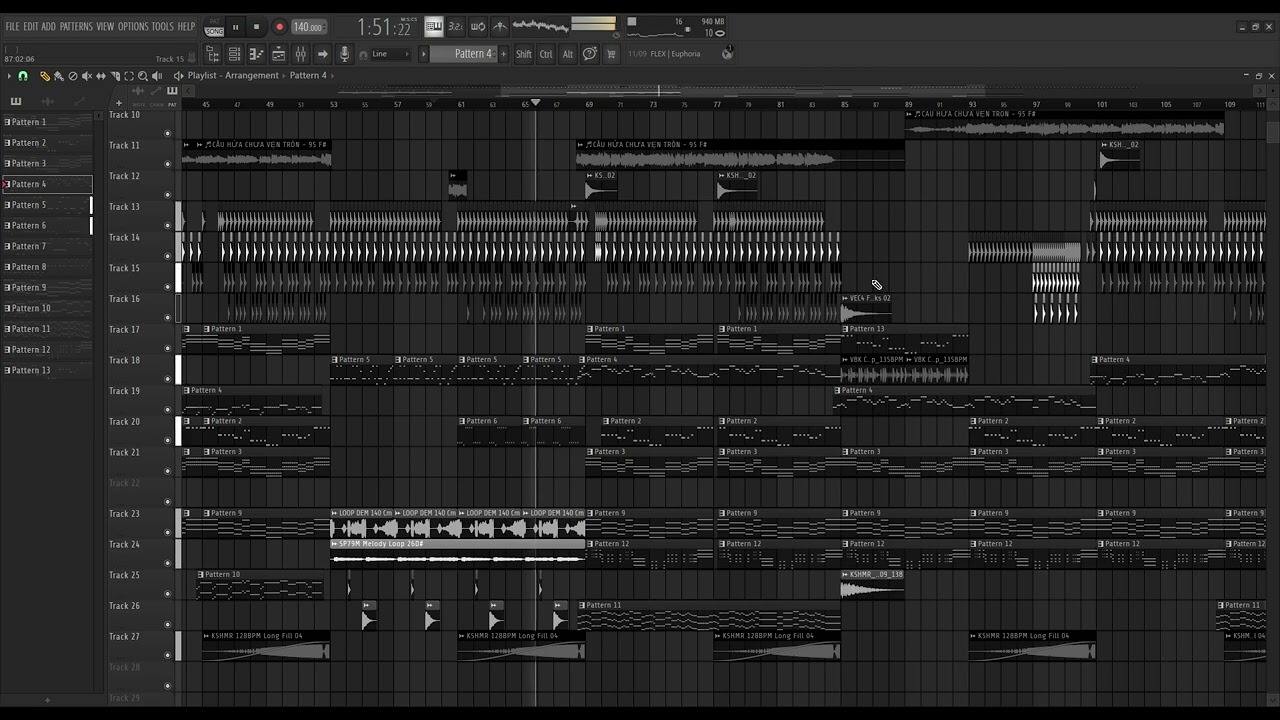The height and width of the screenshot is (720, 1280).
Task: Toggle typing keyboard to piano icon
Action: point(434,27)
